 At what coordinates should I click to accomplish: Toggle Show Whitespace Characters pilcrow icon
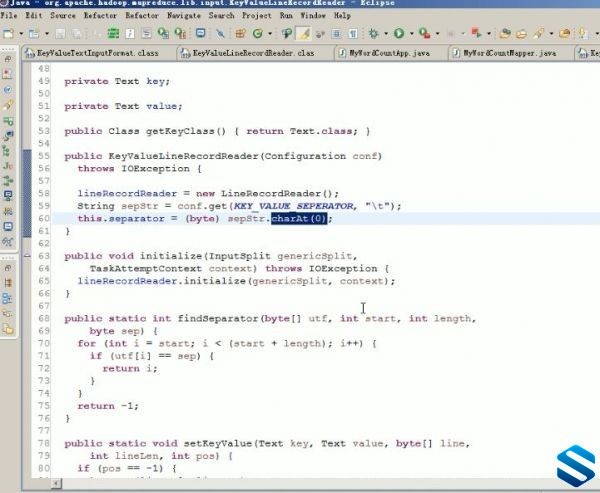pyautogui.click(x=353, y=34)
